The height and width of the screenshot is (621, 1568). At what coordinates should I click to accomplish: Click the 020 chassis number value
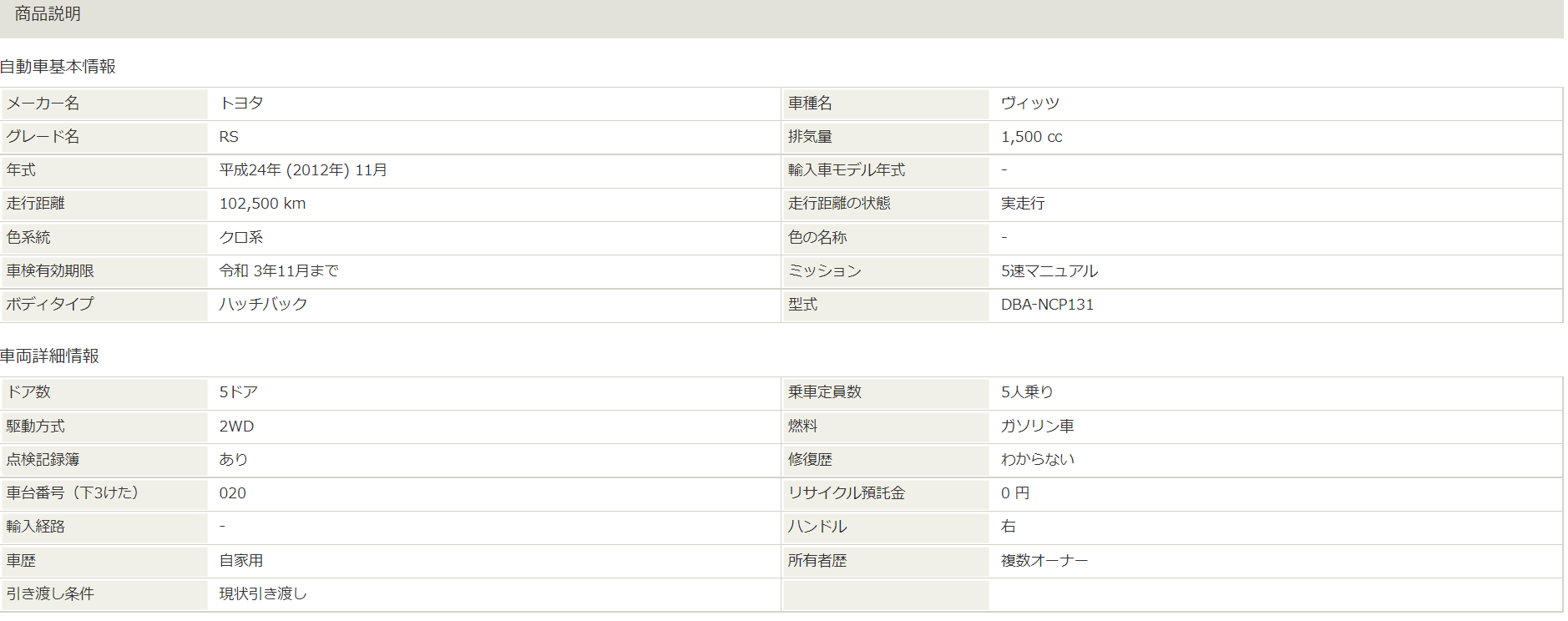[x=232, y=493]
